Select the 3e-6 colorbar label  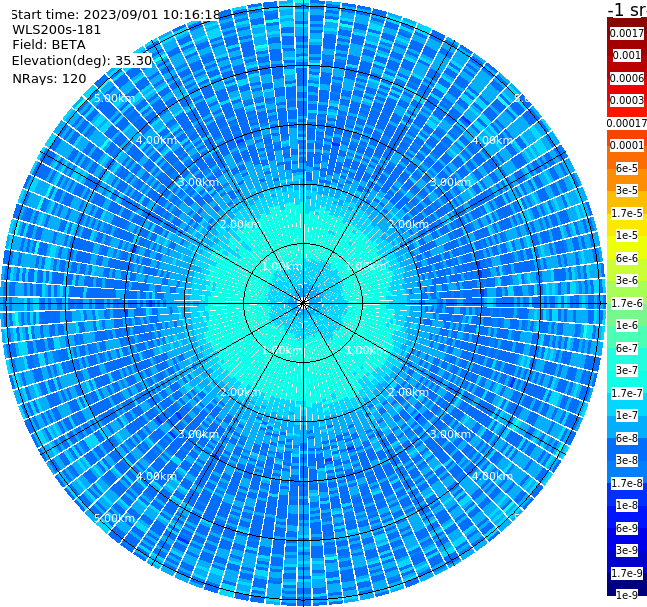tap(627, 280)
